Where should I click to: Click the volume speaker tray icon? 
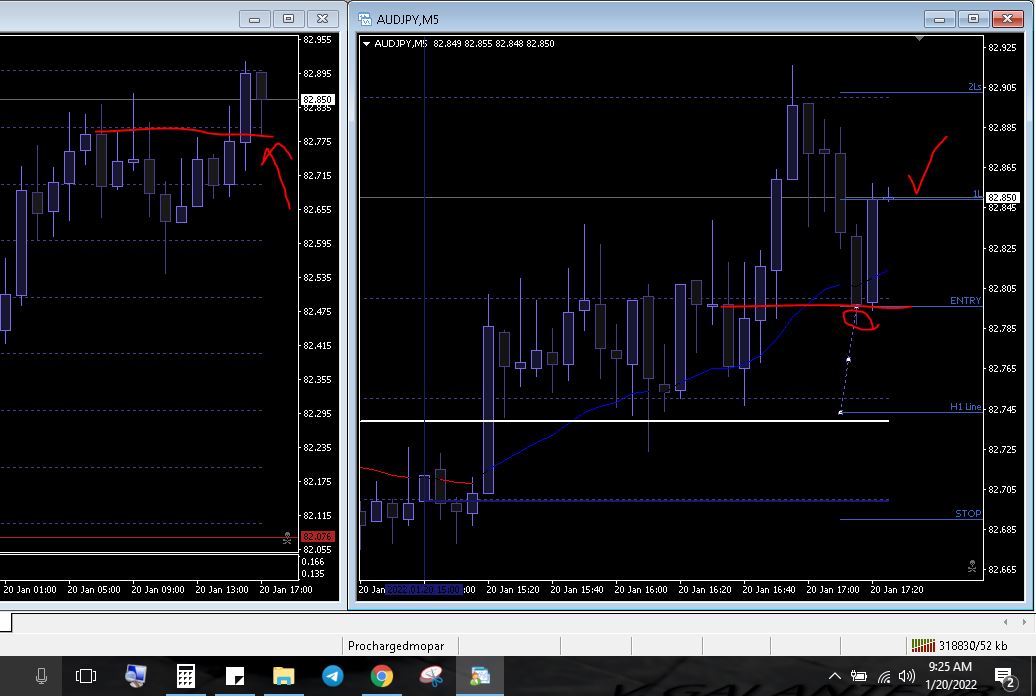pos(907,677)
